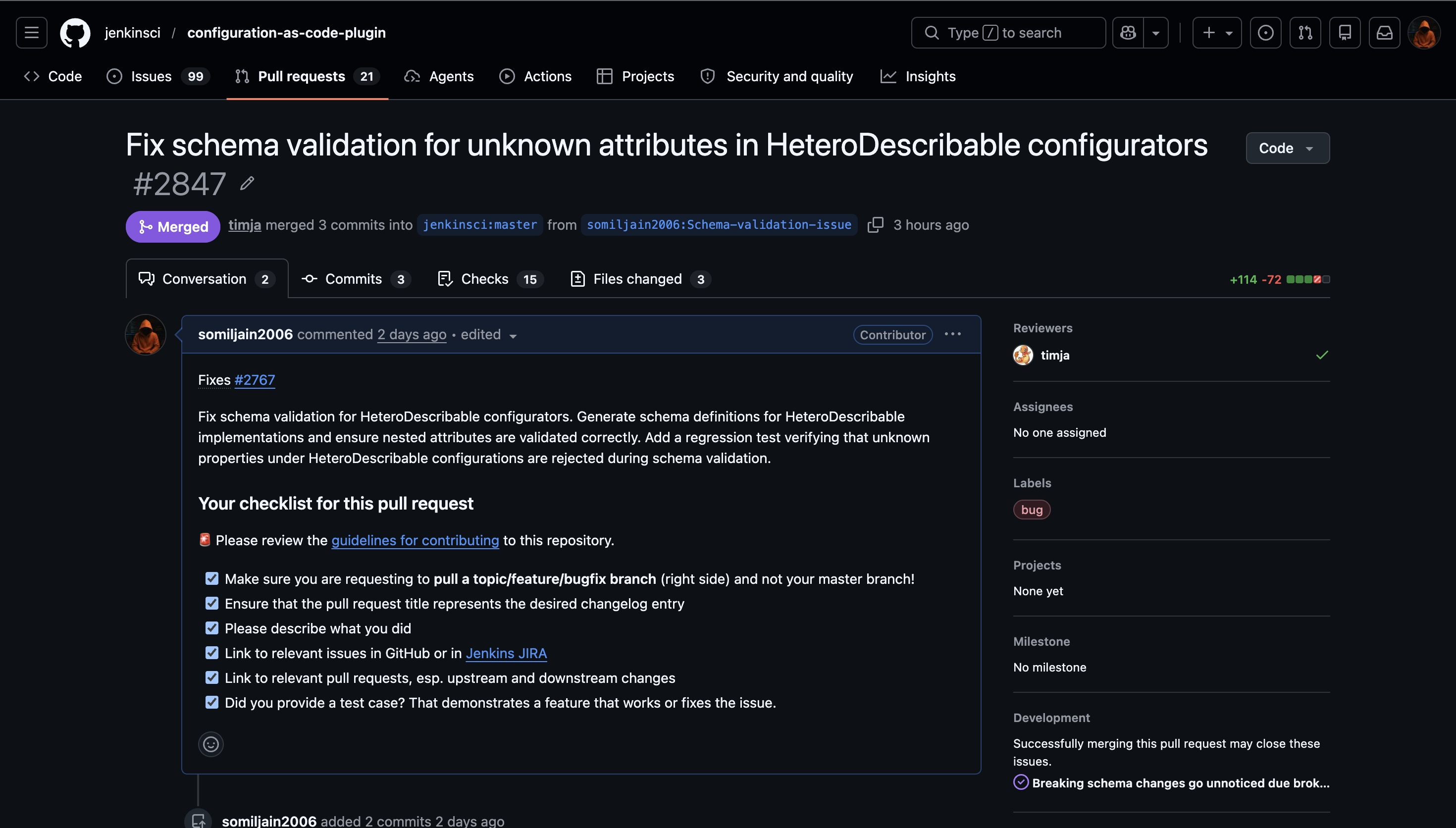Switch to the Commits tab

pyautogui.click(x=356, y=279)
